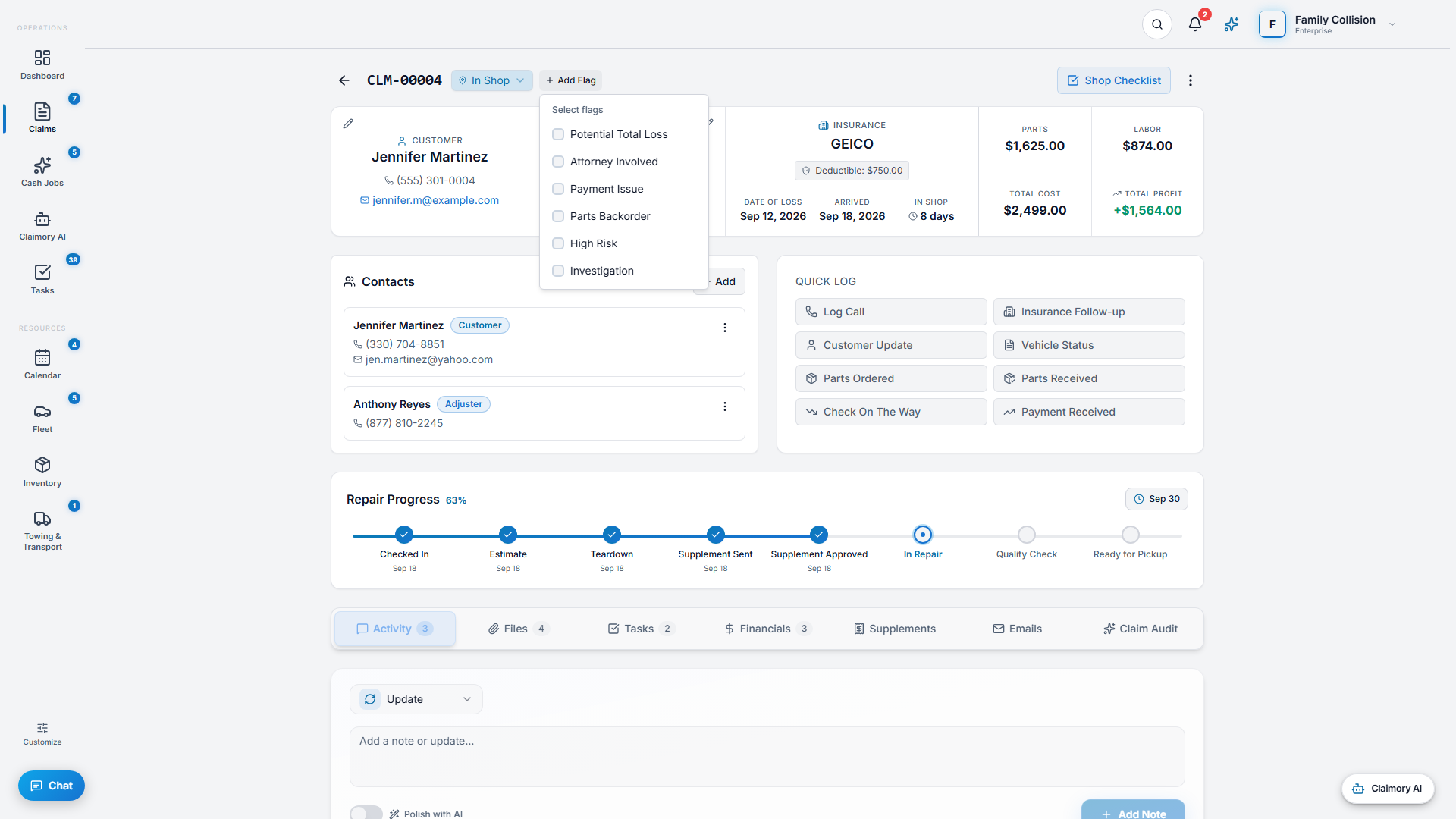
Task: Open the Claim Audit tab
Action: 1141,629
